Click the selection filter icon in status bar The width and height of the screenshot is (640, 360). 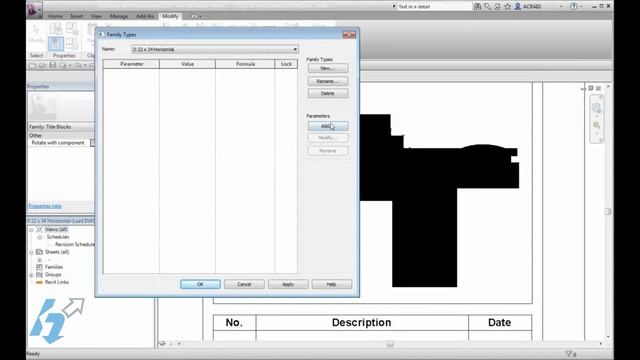(569, 354)
